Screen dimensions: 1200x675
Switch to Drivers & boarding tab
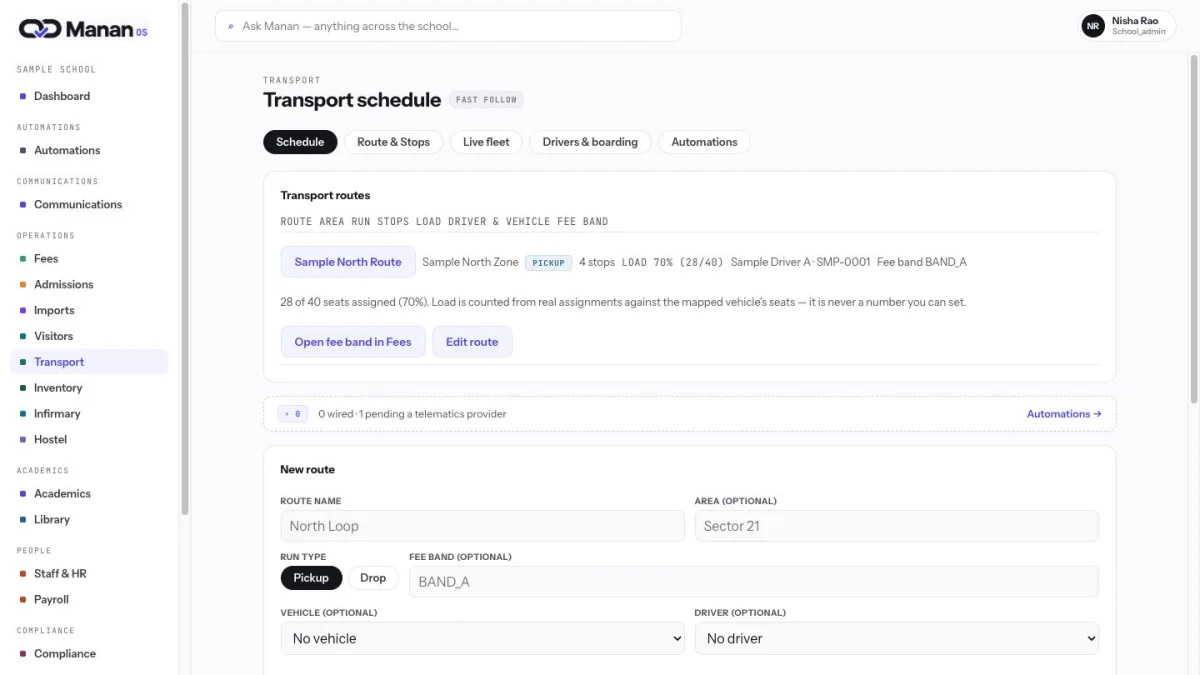(x=590, y=142)
